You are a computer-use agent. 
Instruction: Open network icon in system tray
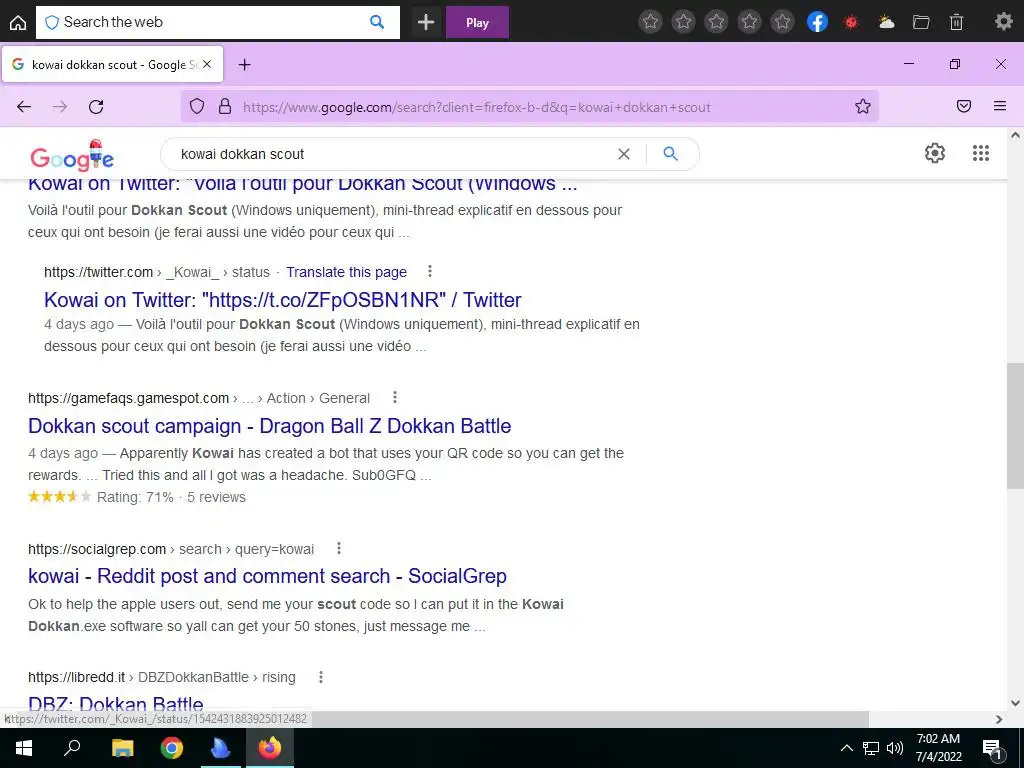point(871,748)
